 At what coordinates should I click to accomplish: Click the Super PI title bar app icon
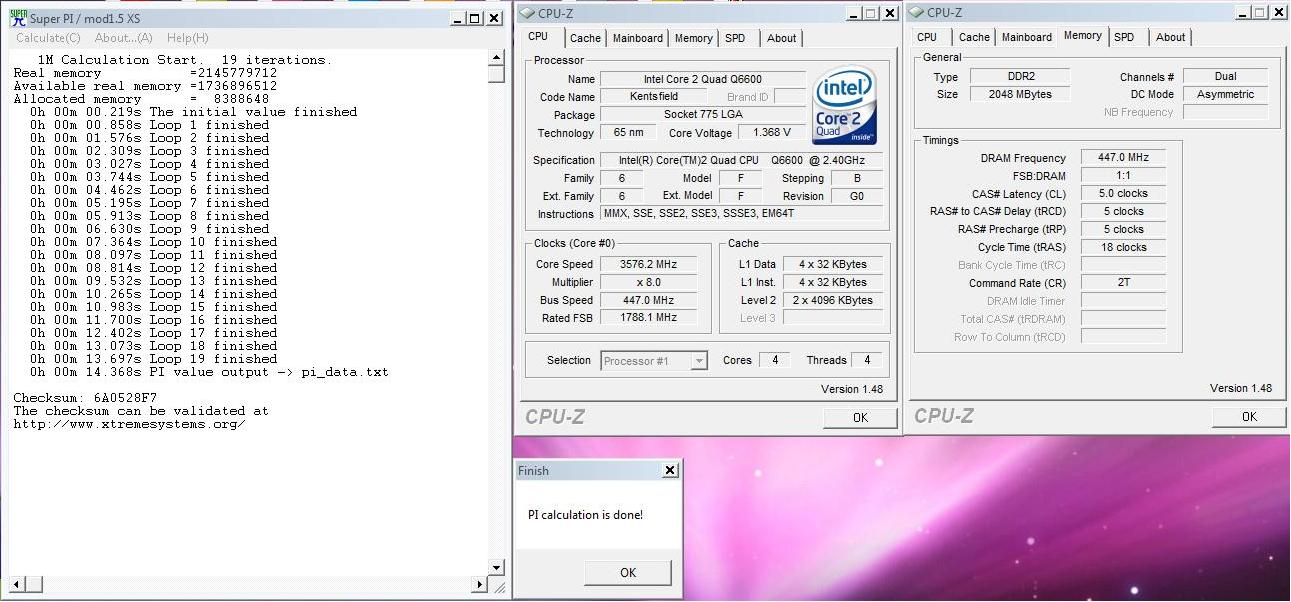click(18, 17)
